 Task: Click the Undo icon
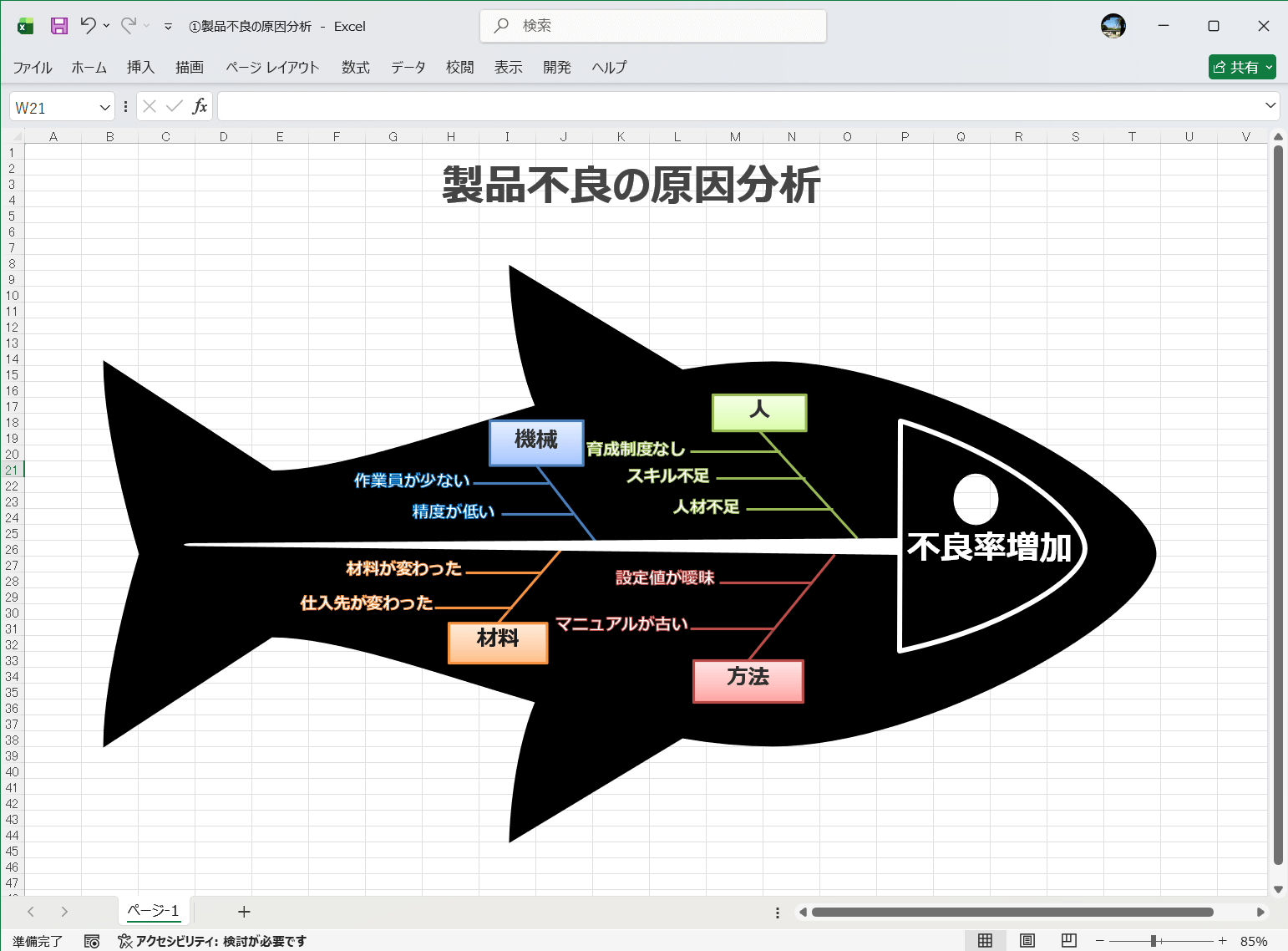click(x=89, y=26)
